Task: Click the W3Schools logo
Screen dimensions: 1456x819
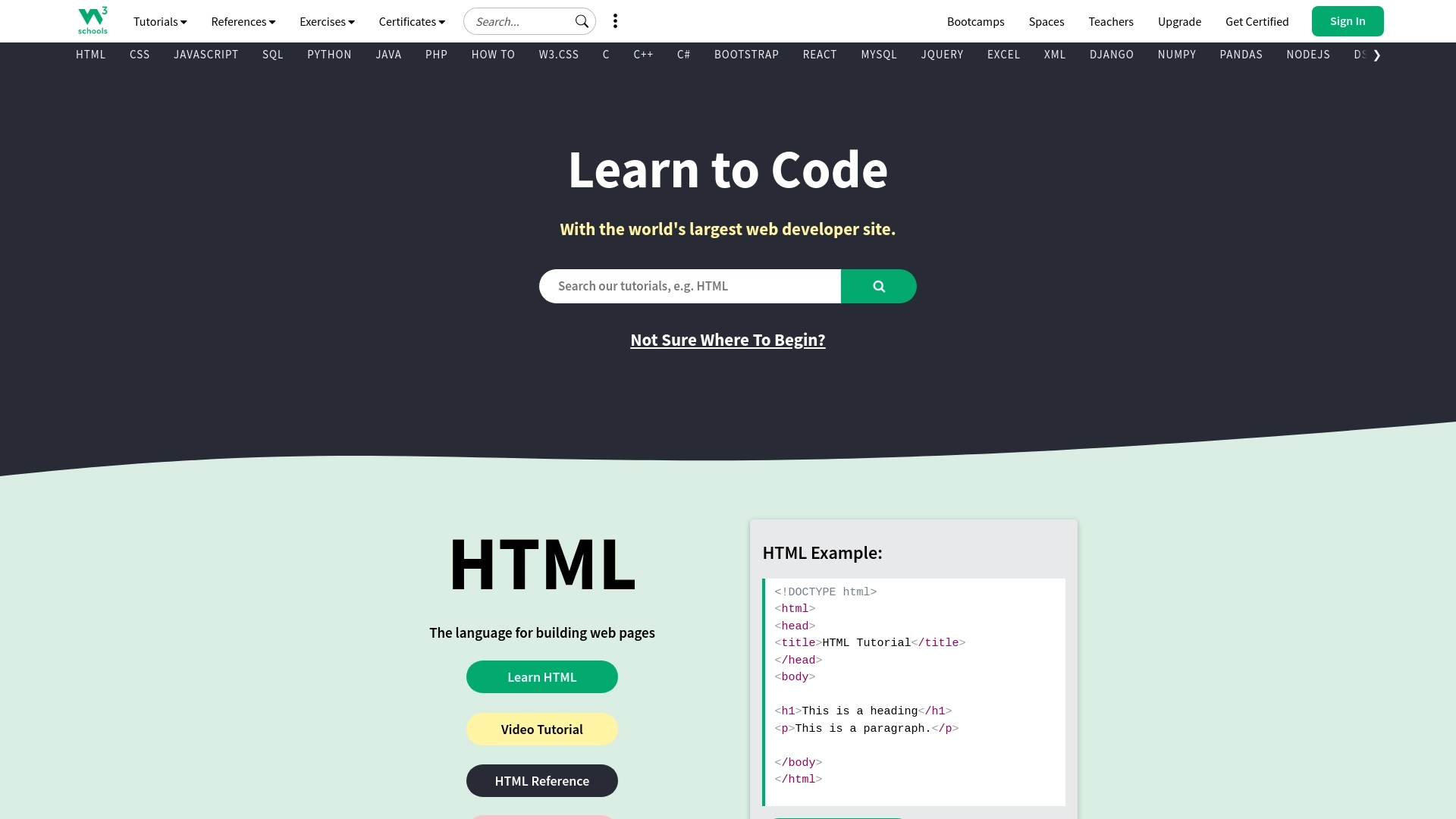Action: point(93,20)
